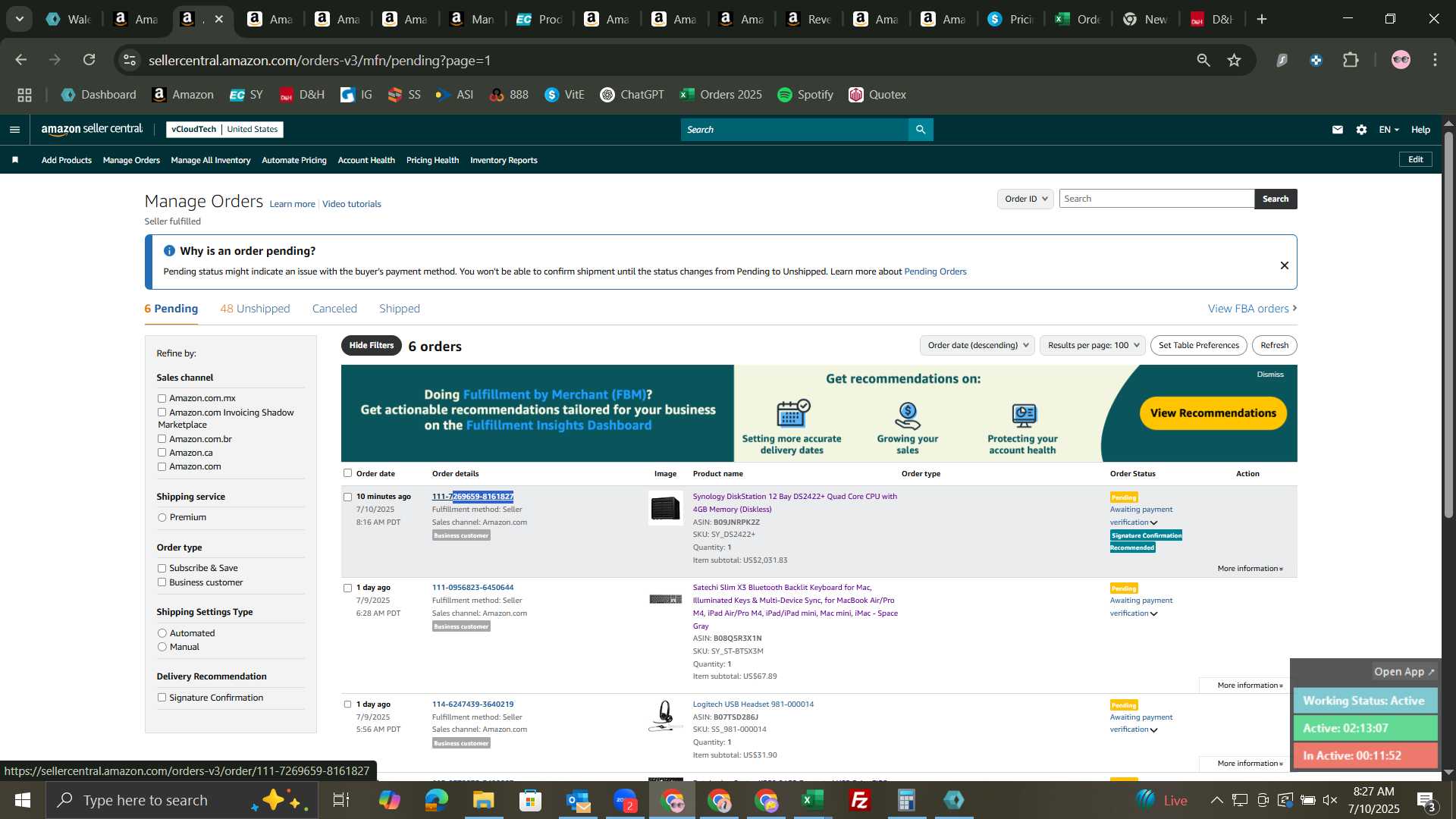Close the 'Why is an order pending' banner

(x=1285, y=265)
